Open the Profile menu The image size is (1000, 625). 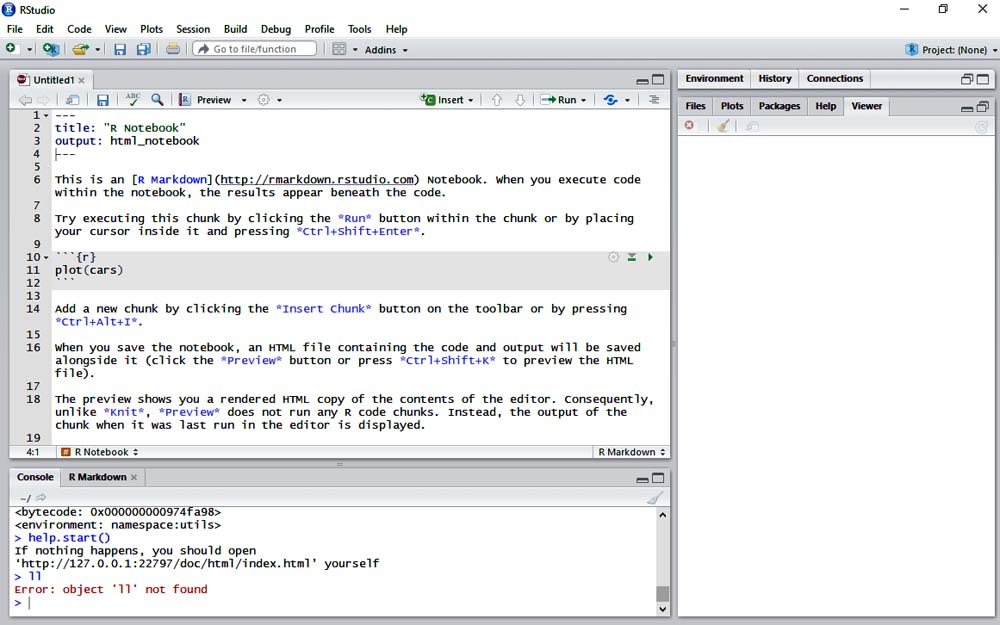[x=320, y=29]
